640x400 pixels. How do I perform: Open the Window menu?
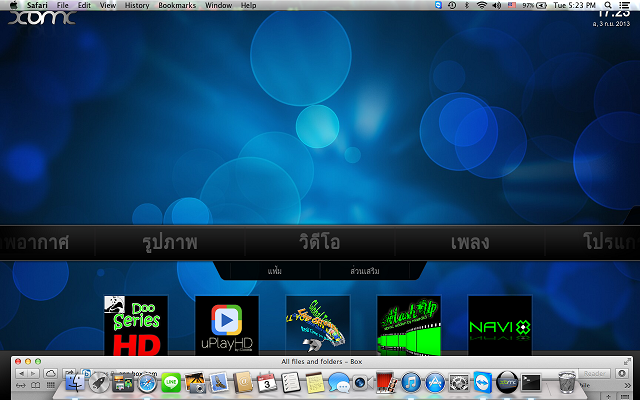click(218, 5)
